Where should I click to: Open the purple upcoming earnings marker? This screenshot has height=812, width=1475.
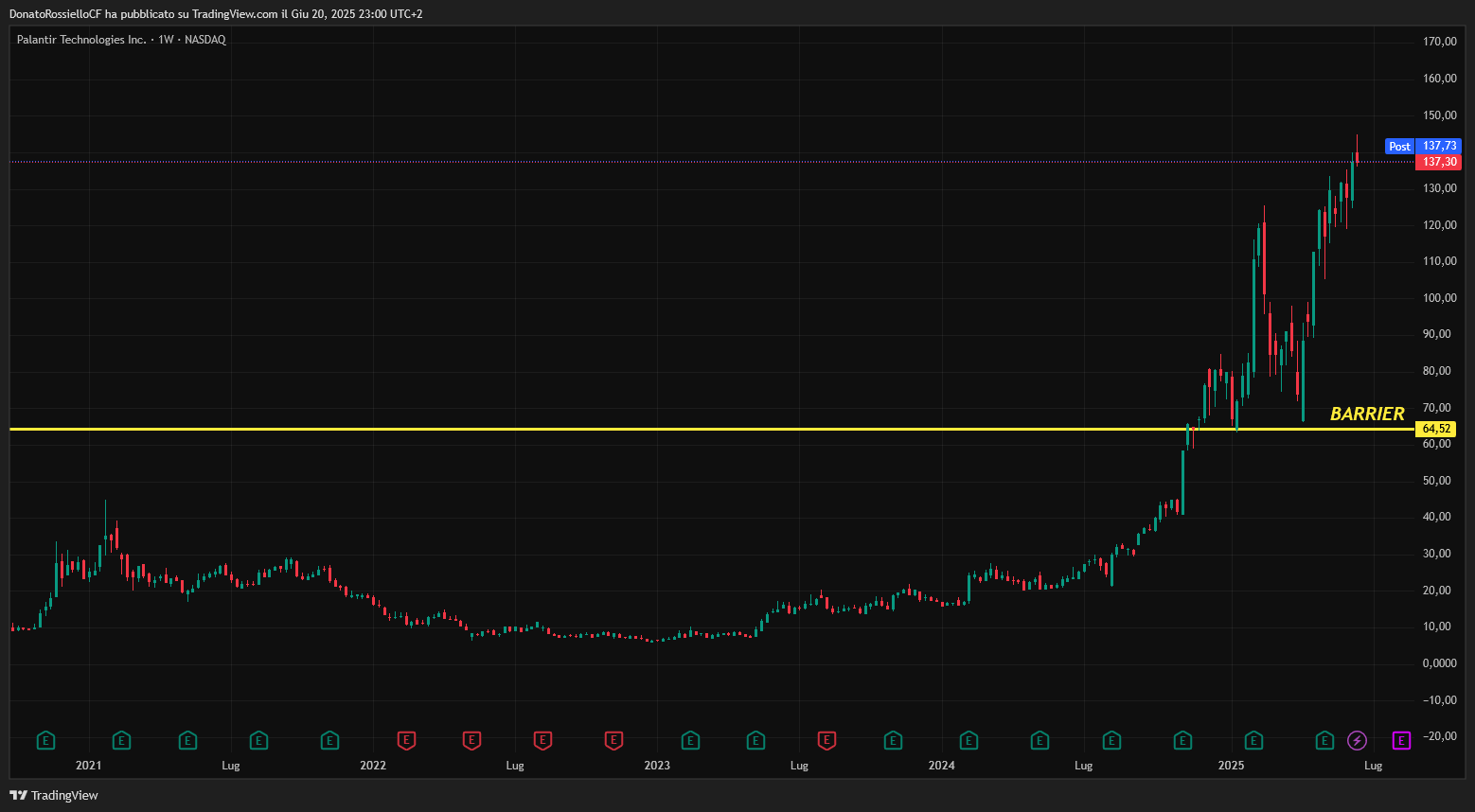(1402, 740)
